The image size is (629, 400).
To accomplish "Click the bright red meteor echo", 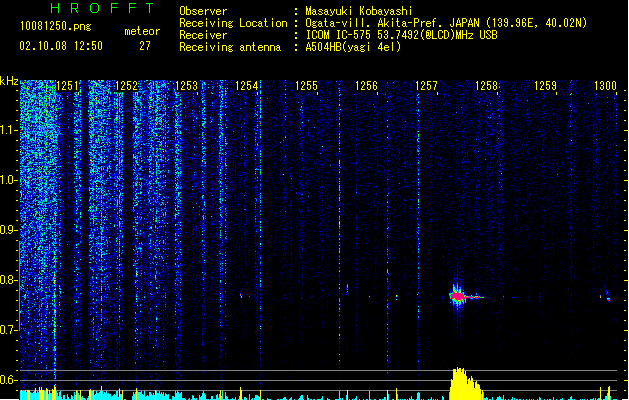I will click(458, 296).
